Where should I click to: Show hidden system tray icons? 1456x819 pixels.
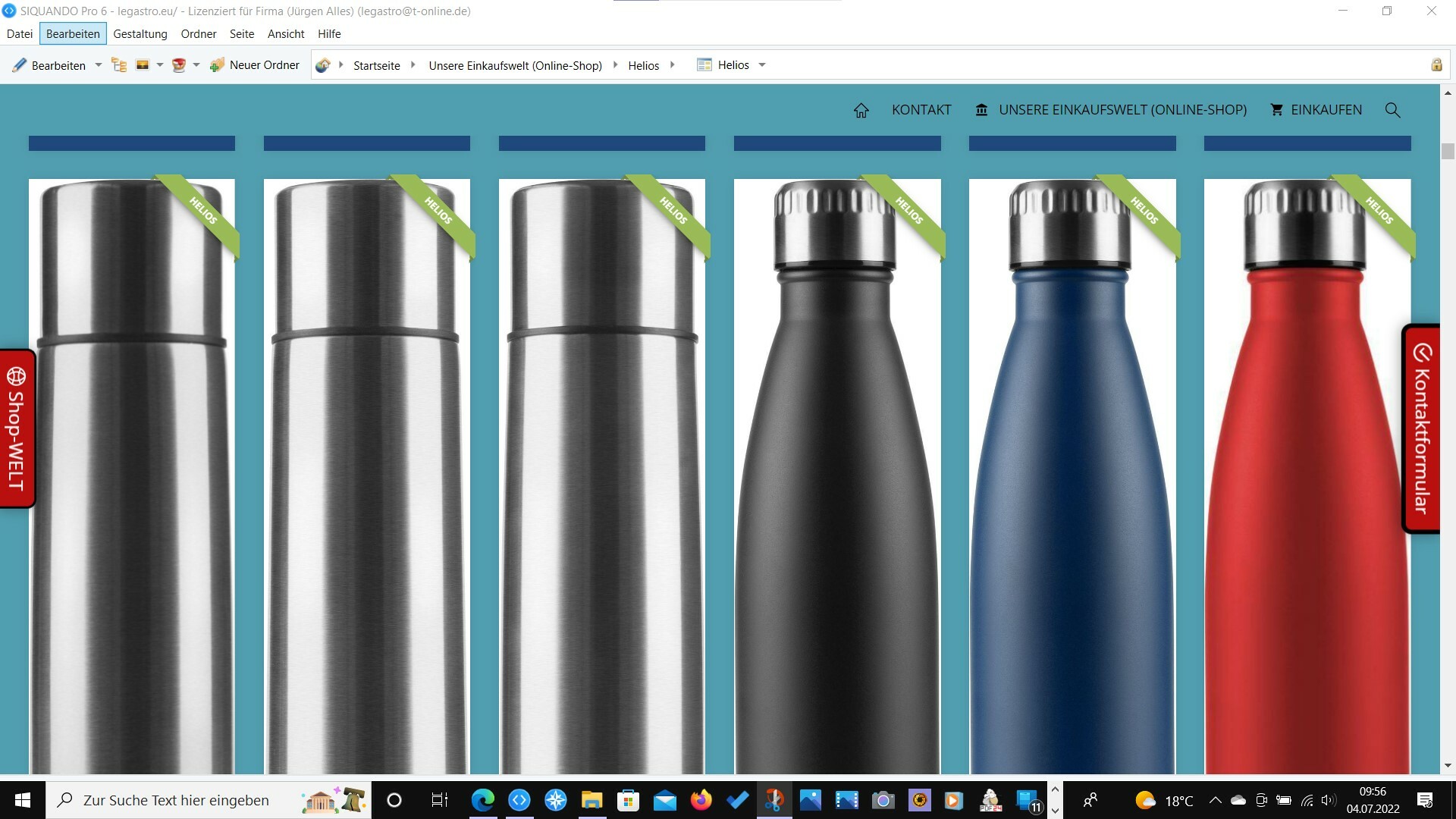tap(1216, 800)
